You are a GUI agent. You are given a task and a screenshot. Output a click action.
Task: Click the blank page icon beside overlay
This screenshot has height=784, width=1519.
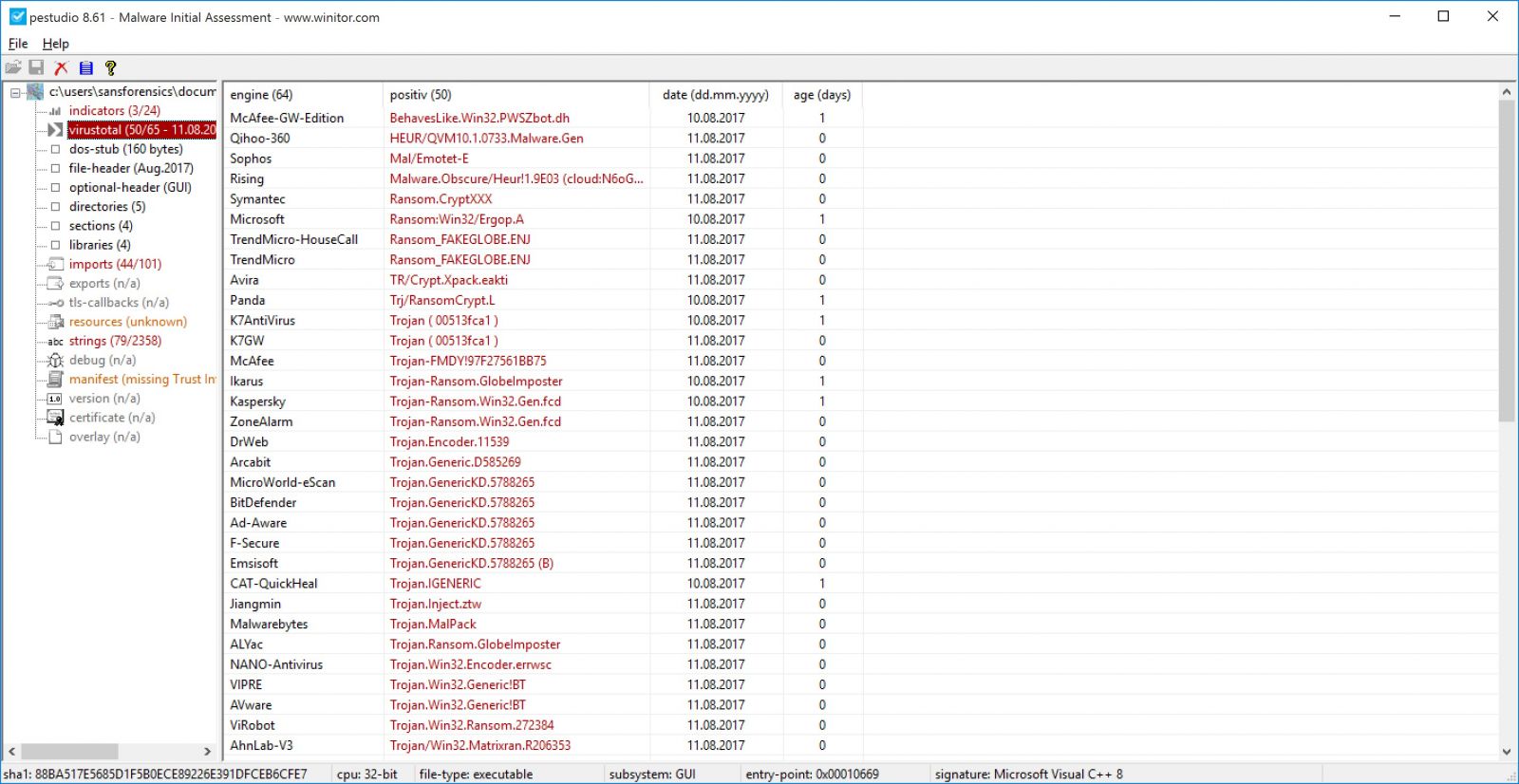(x=55, y=437)
